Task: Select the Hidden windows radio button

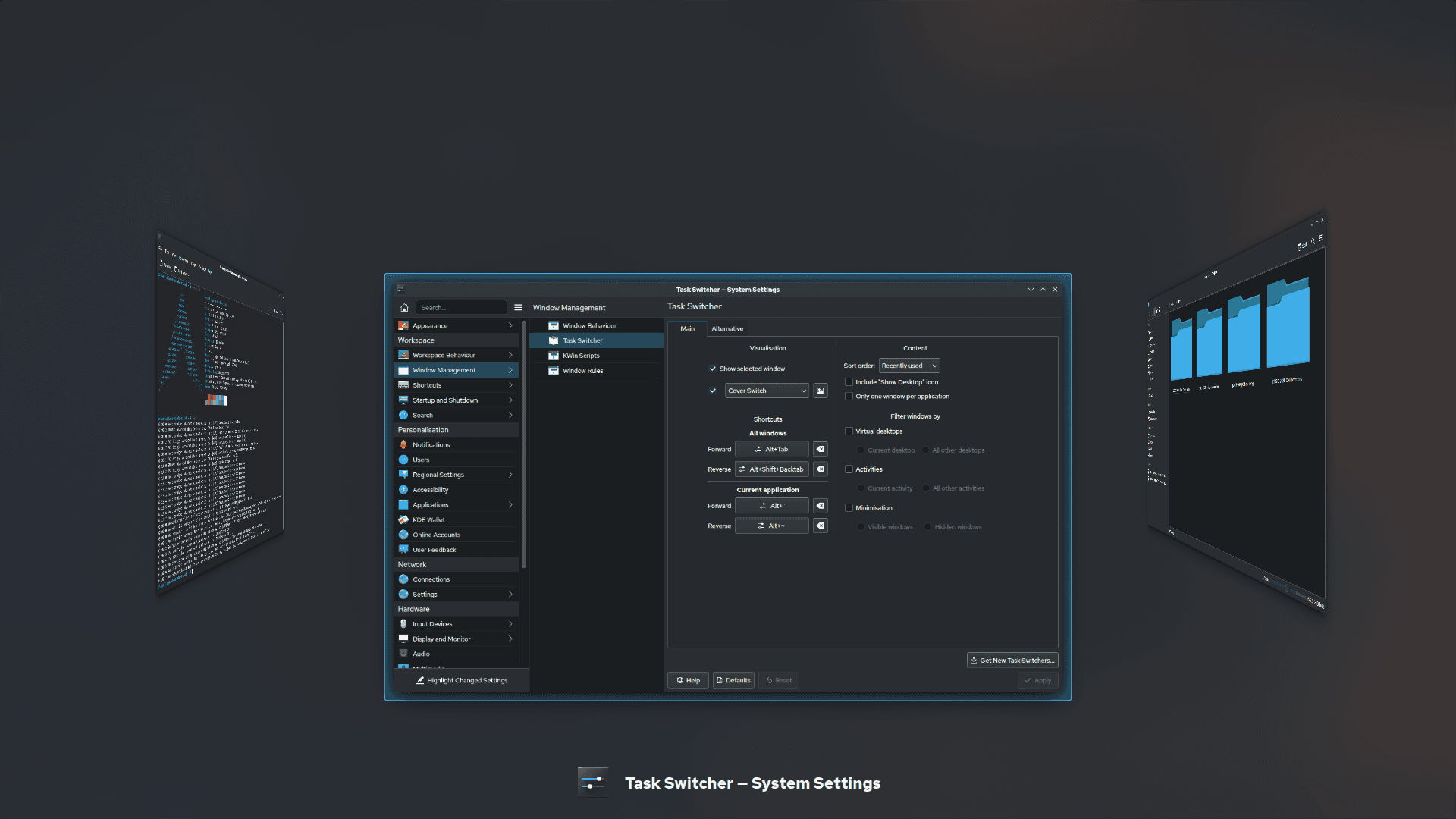Action: tap(927, 527)
